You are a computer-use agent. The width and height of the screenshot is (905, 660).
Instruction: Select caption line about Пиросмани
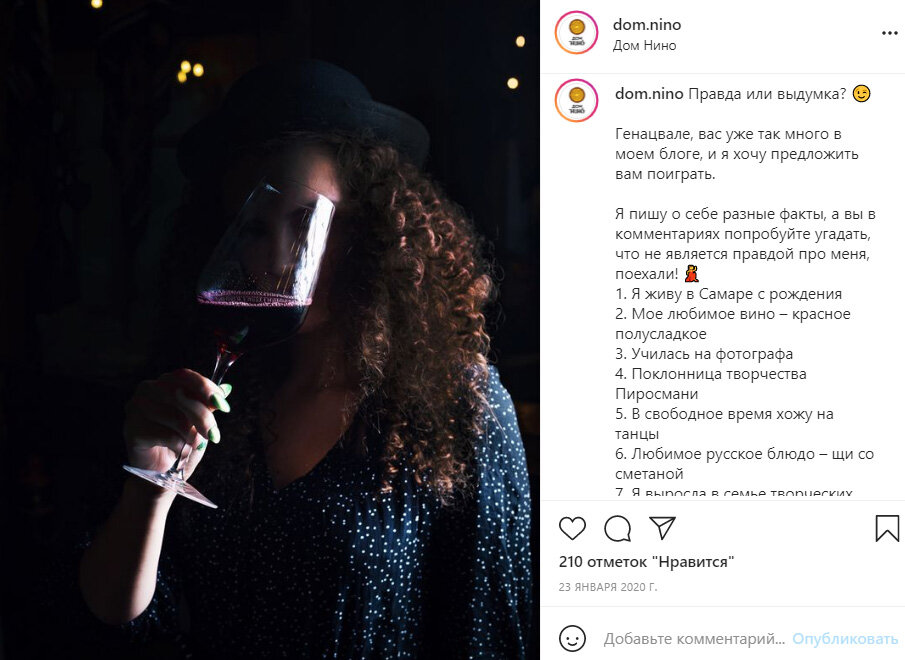point(710,384)
